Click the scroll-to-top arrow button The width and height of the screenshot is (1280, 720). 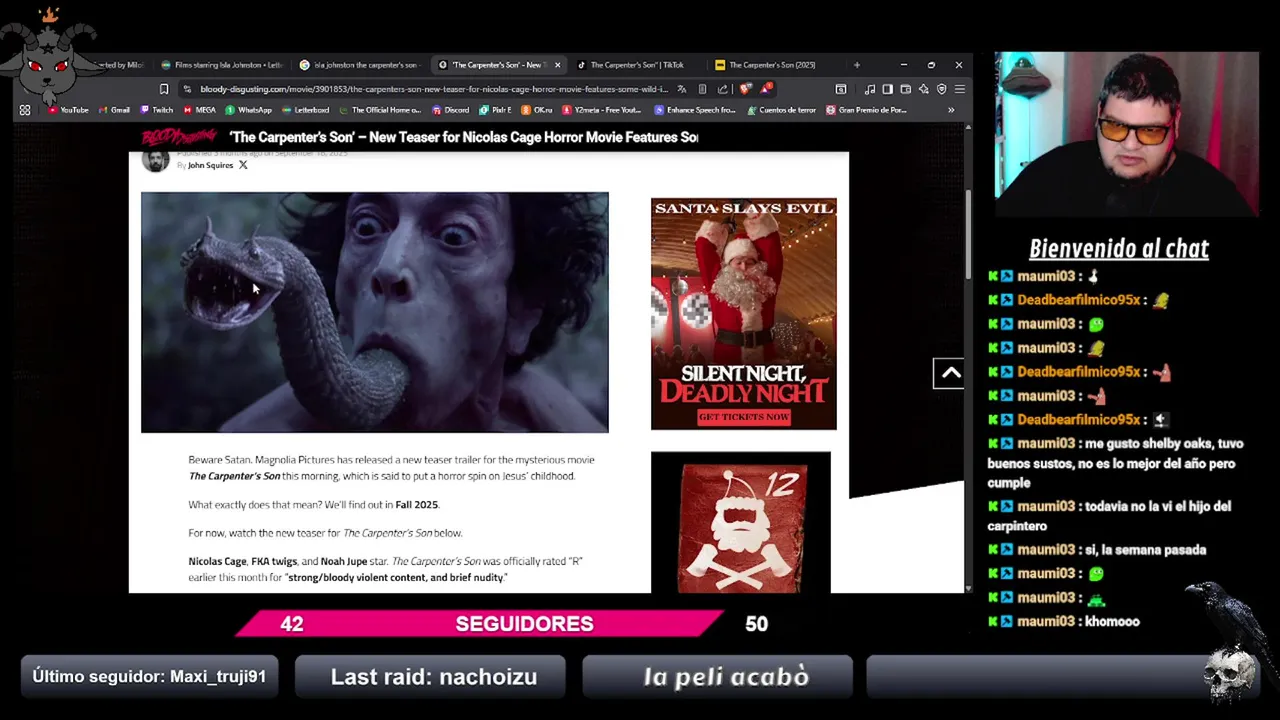[949, 373]
